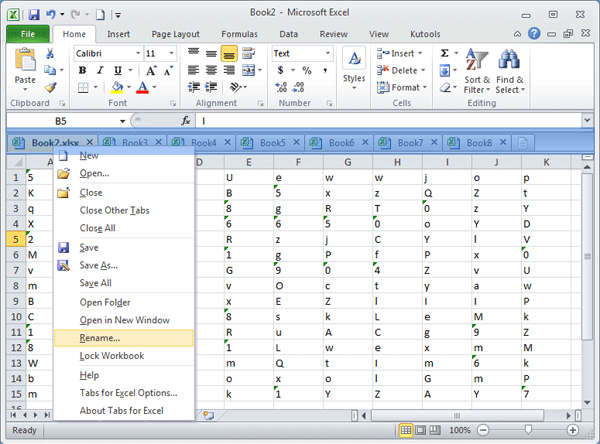
Task: Expand the font name Calibri dropdown
Action: 136,53
